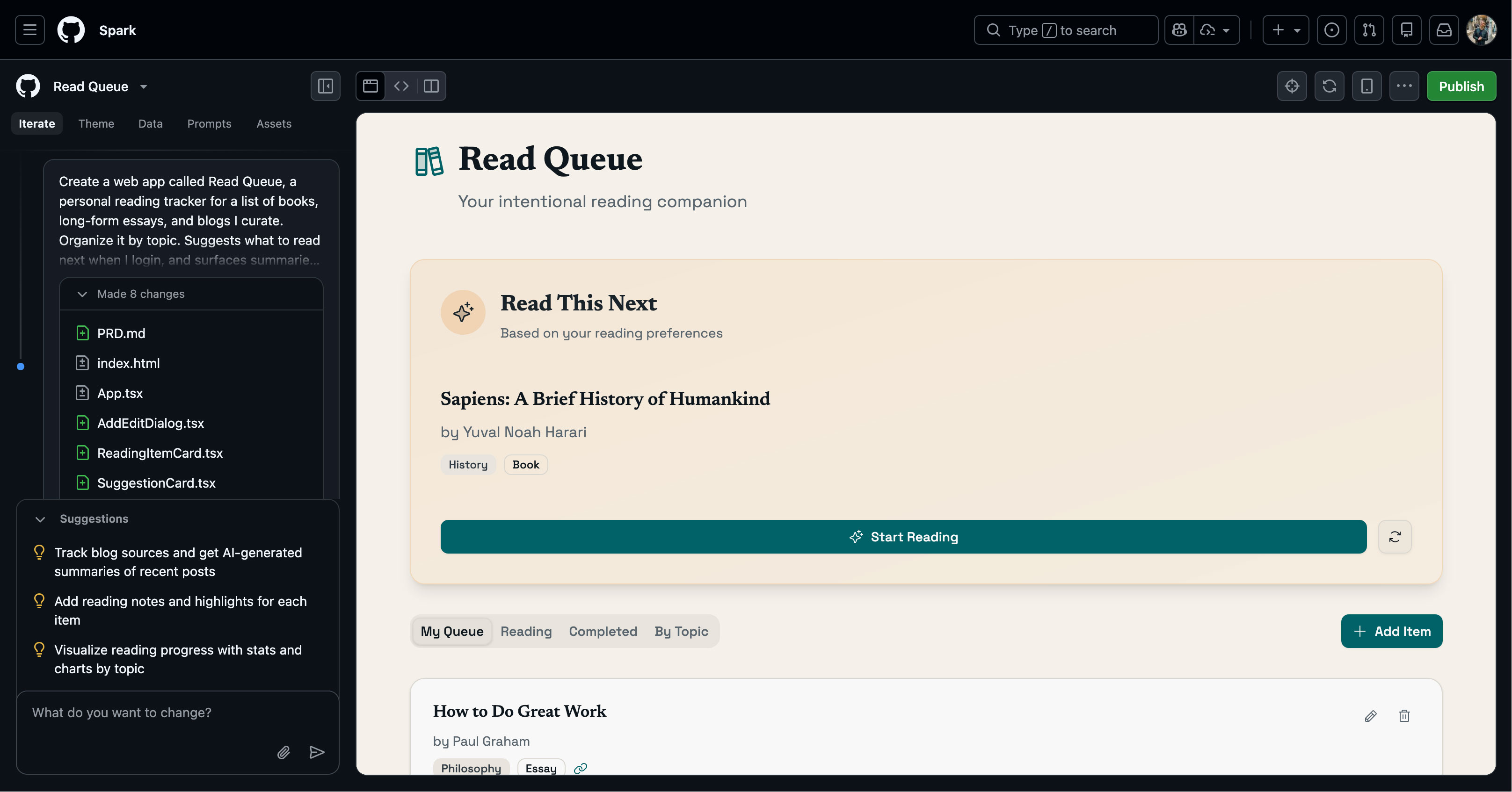Image resolution: width=1512 pixels, height=792 pixels.
Task: Open pull requests icon in header
Action: [1369, 30]
